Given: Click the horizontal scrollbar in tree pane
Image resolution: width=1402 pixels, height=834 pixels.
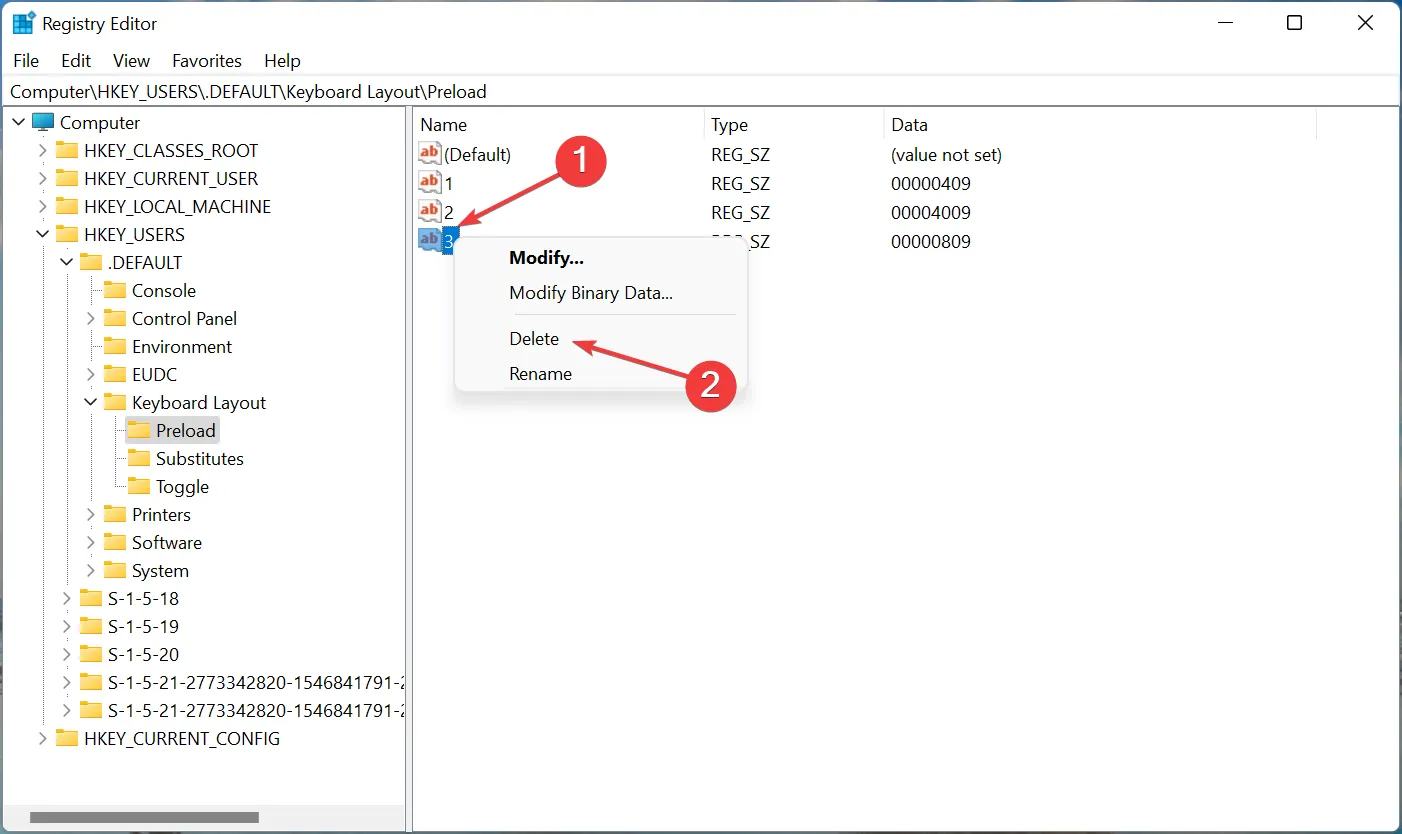Looking at the screenshot, I should point(144,817).
